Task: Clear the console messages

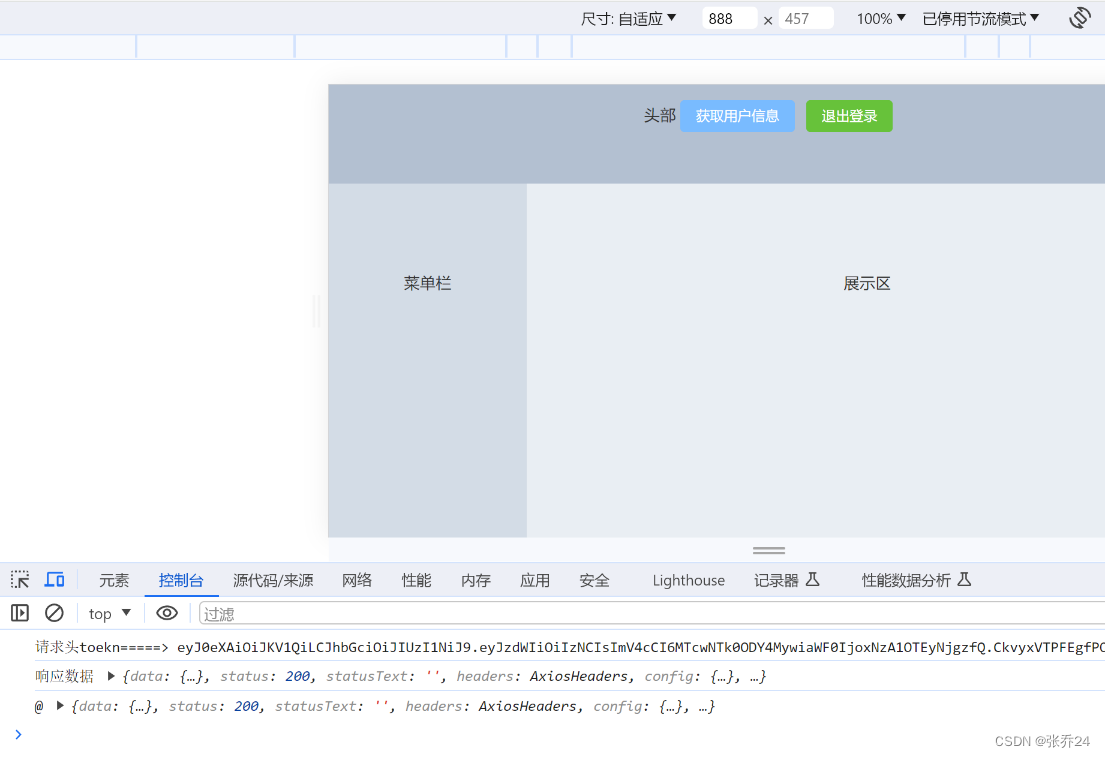Action: coord(54,613)
